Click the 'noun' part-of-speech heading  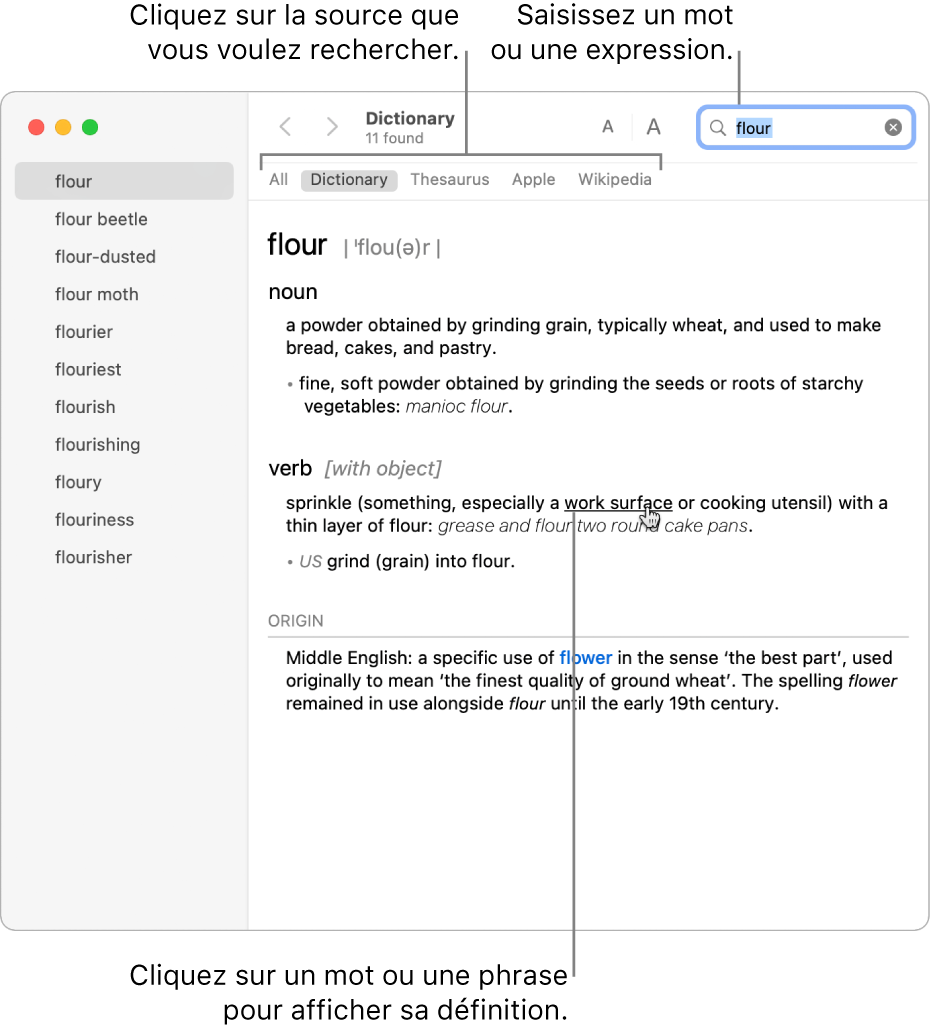(293, 292)
